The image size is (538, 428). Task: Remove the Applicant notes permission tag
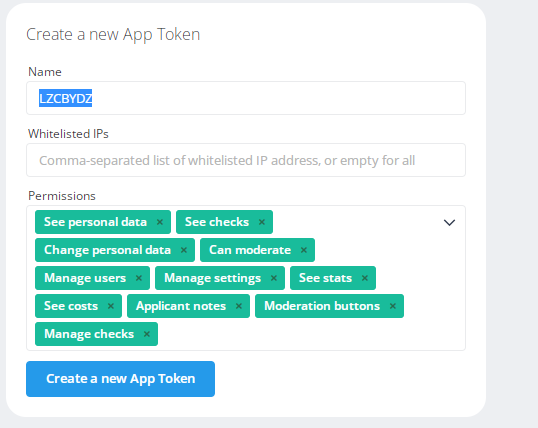[239, 306]
